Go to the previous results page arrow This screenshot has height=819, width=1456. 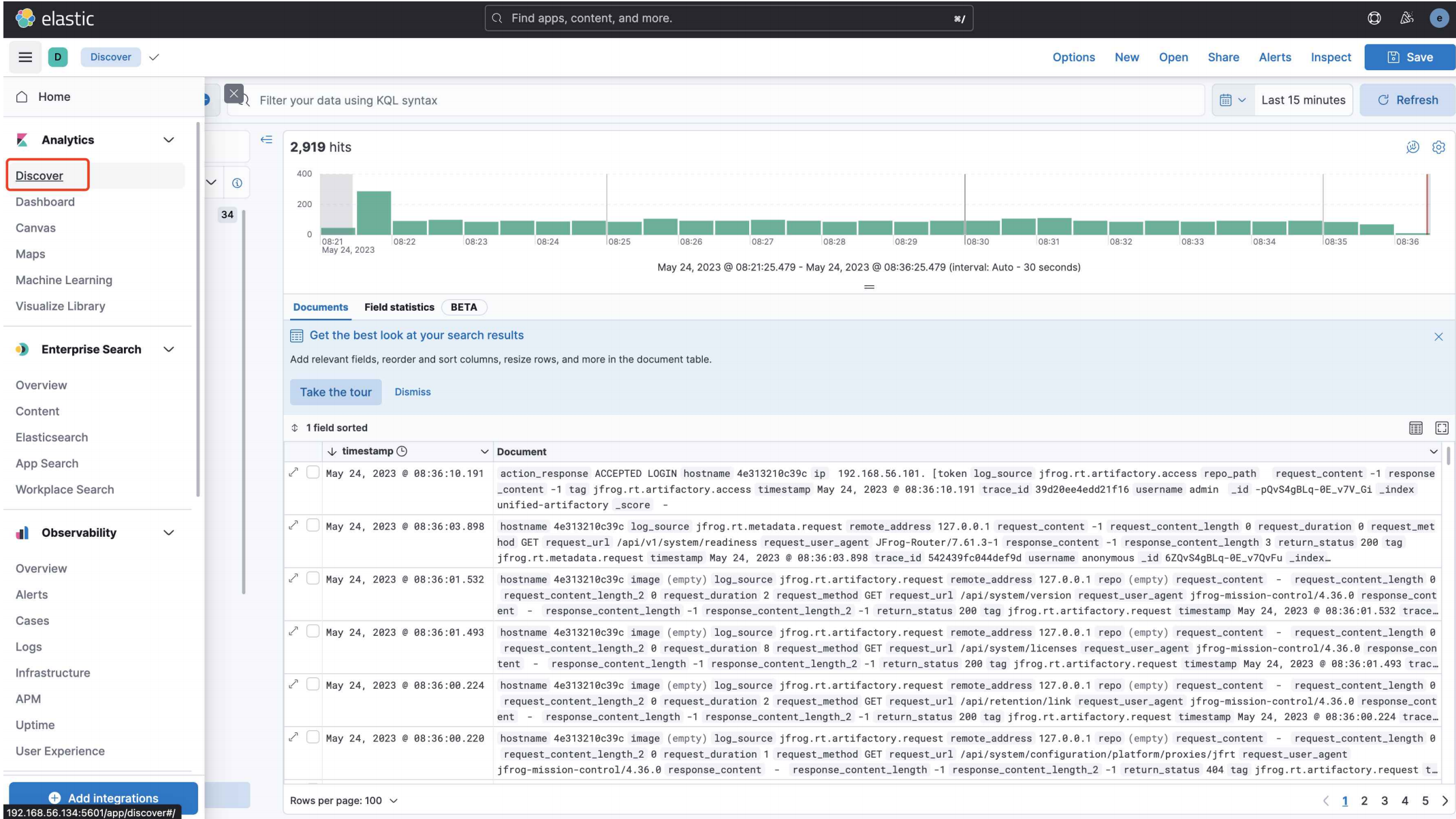click(1325, 801)
